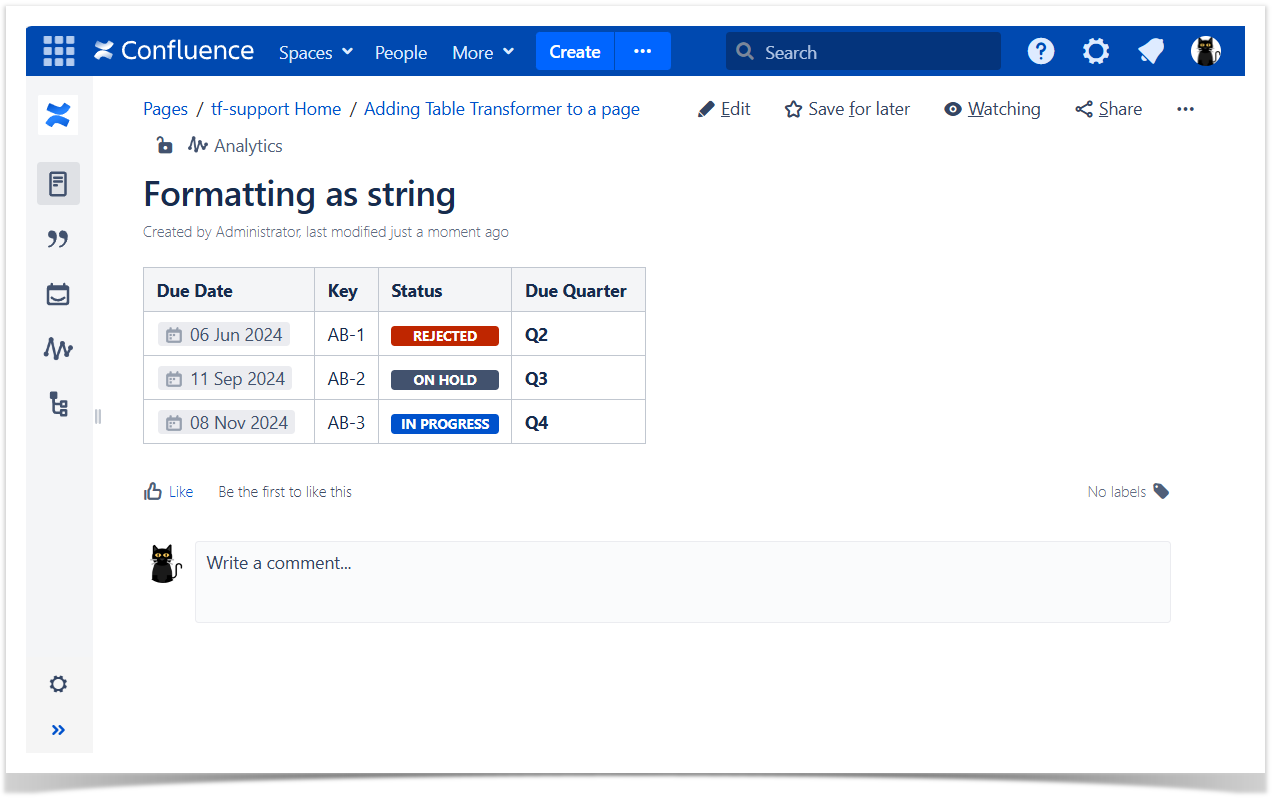This screenshot has height=802, width=1279.
Task: Click the page restrictions unlocked padlock icon
Action: pos(164,146)
